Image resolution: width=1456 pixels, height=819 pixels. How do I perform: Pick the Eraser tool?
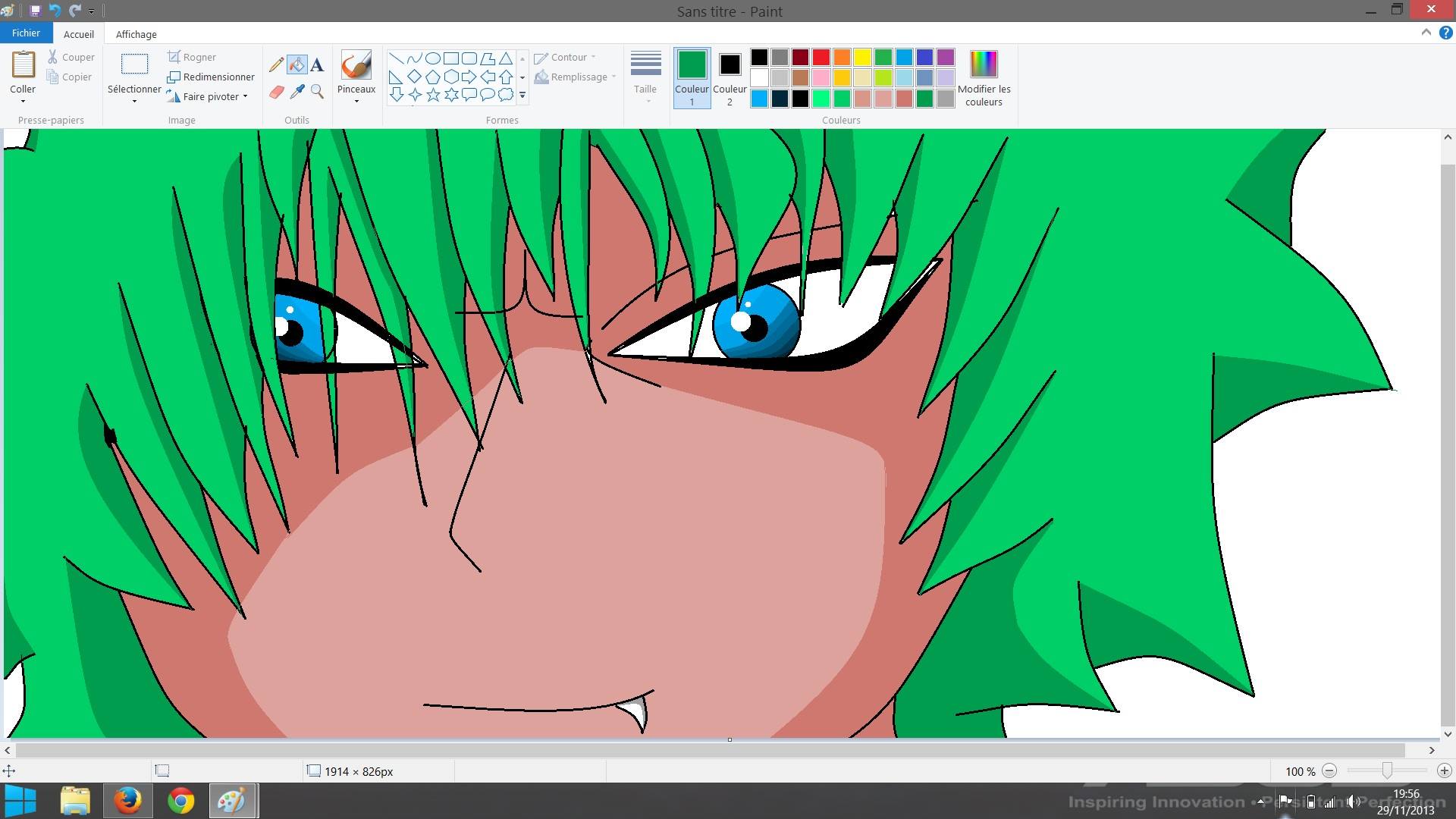[276, 92]
